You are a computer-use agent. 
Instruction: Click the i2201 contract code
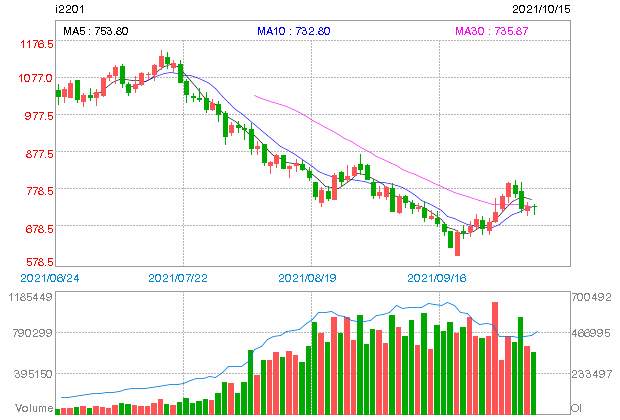click(70, 9)
